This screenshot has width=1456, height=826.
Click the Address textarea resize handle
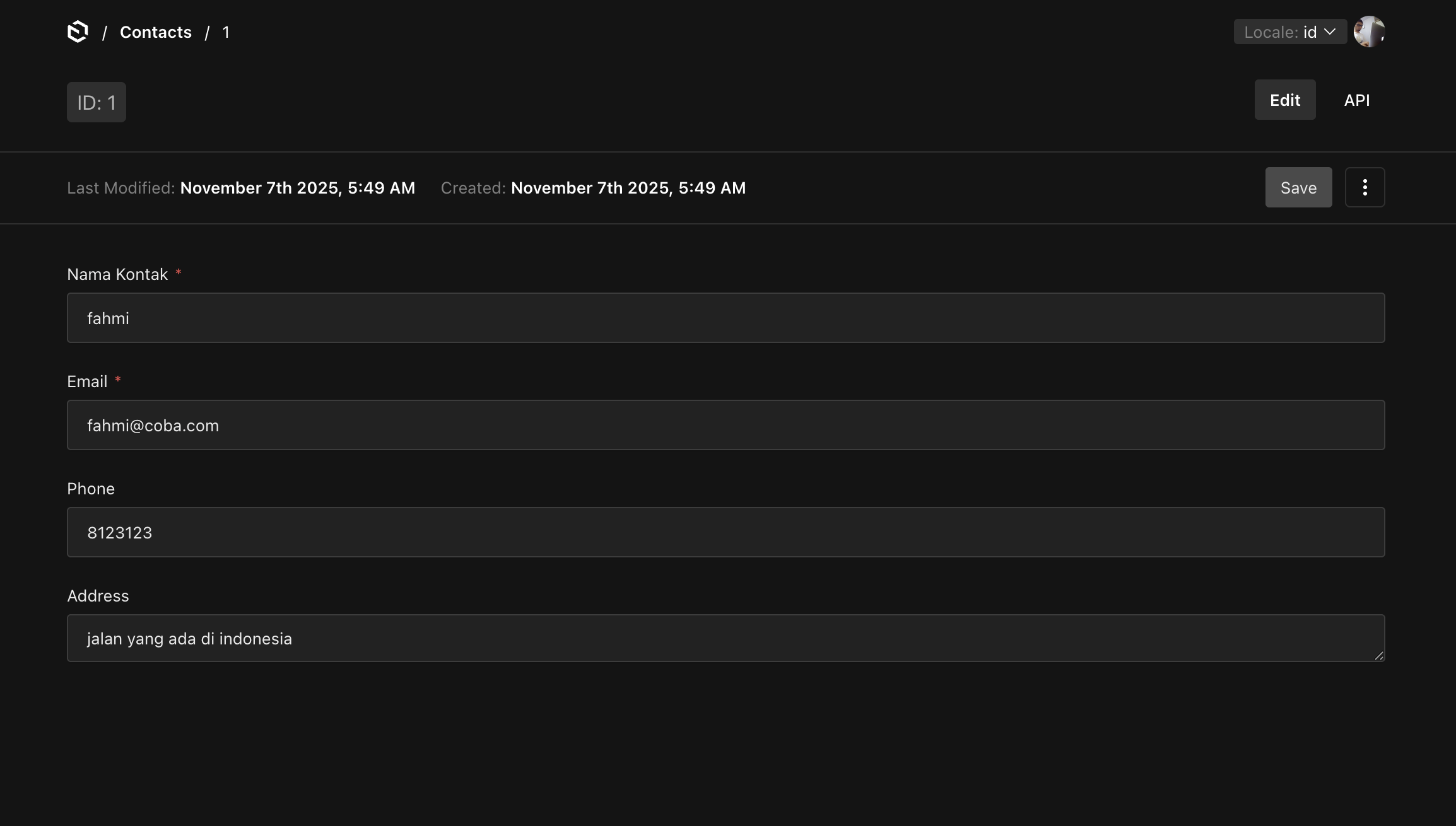(x=1378, y=656)
